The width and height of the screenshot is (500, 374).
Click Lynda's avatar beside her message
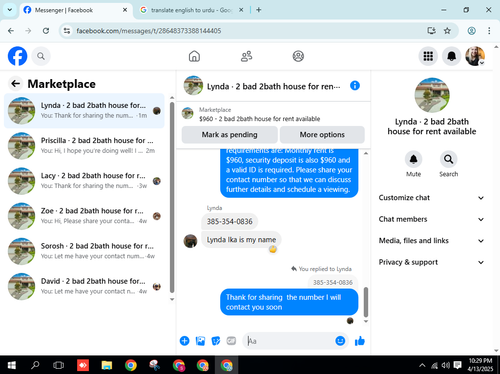coord(190,241)
